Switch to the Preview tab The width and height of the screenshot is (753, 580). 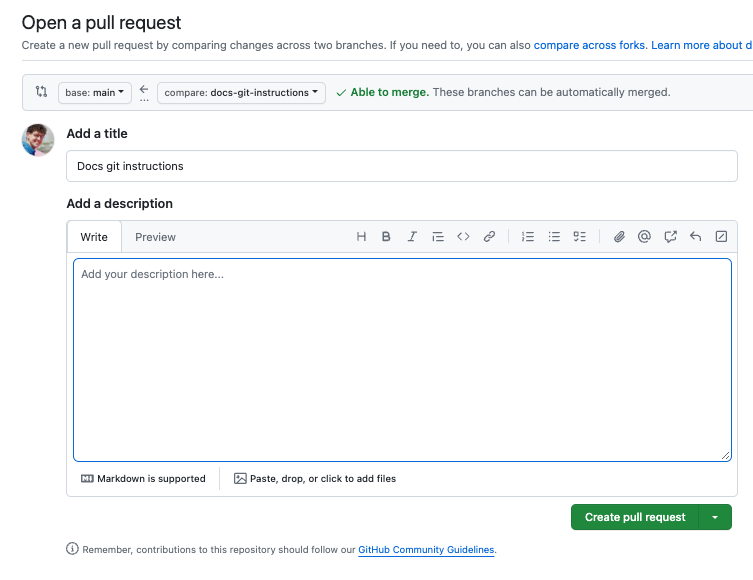click(x=156, y=237)
